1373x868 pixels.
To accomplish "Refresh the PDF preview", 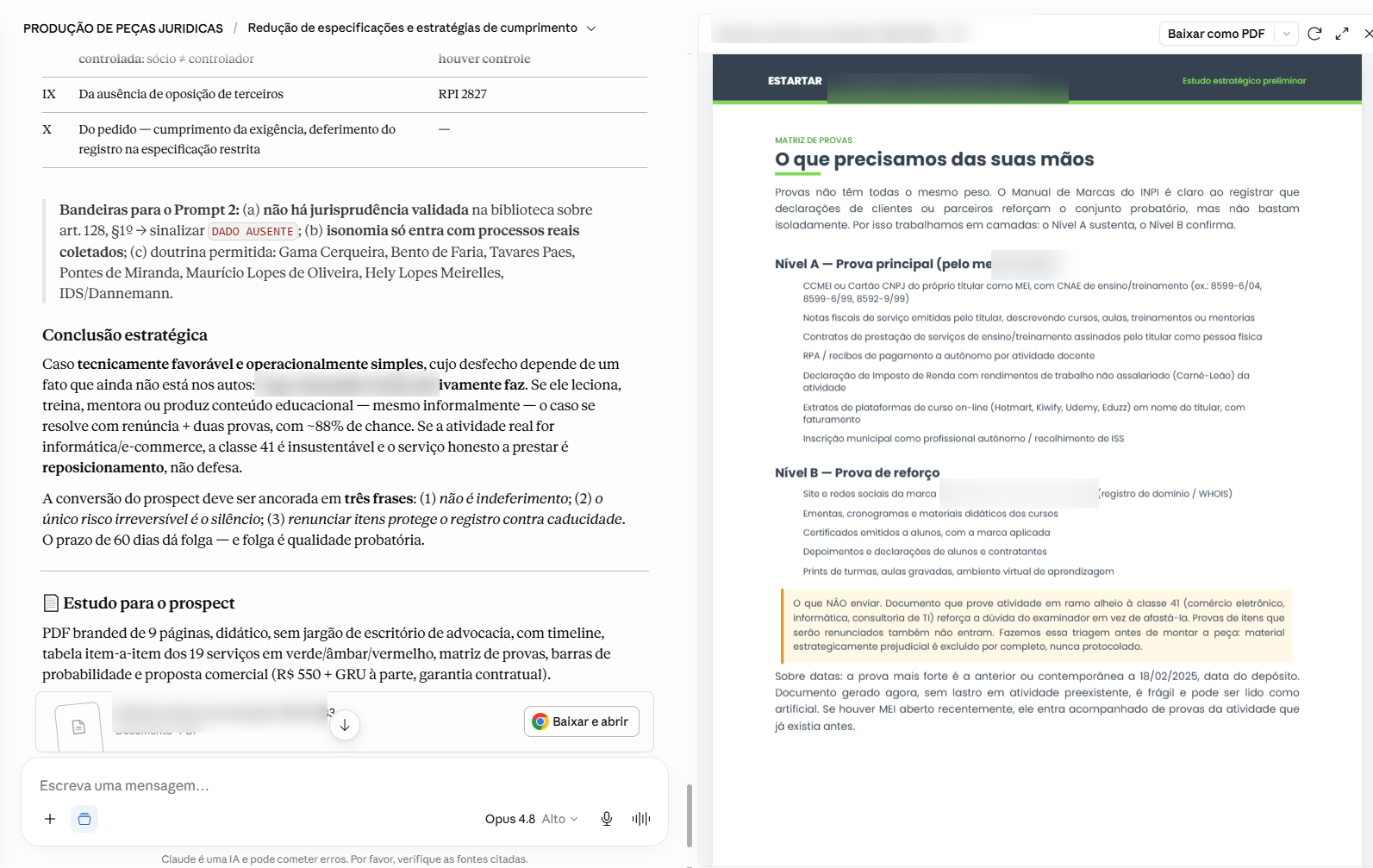I will coord(1314,34).
